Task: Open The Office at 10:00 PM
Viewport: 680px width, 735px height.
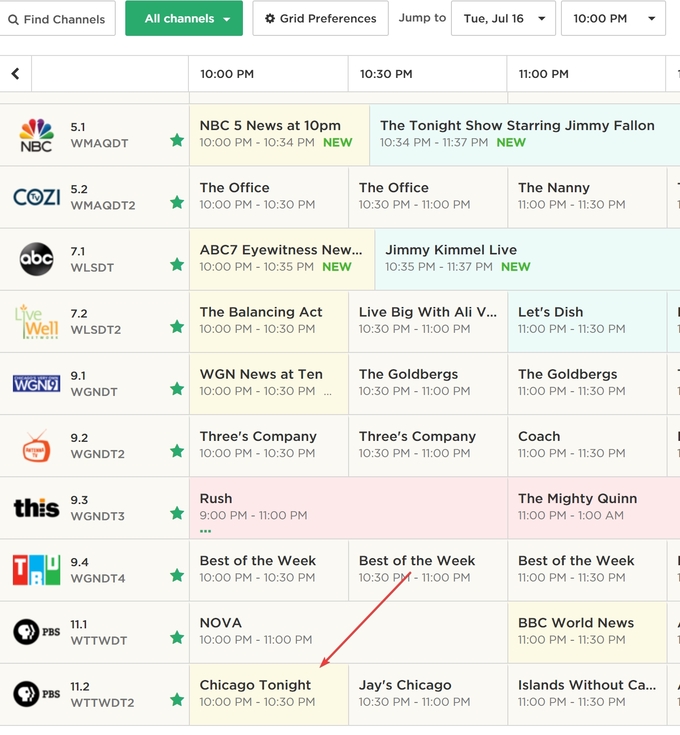Action: coord(269,197)
